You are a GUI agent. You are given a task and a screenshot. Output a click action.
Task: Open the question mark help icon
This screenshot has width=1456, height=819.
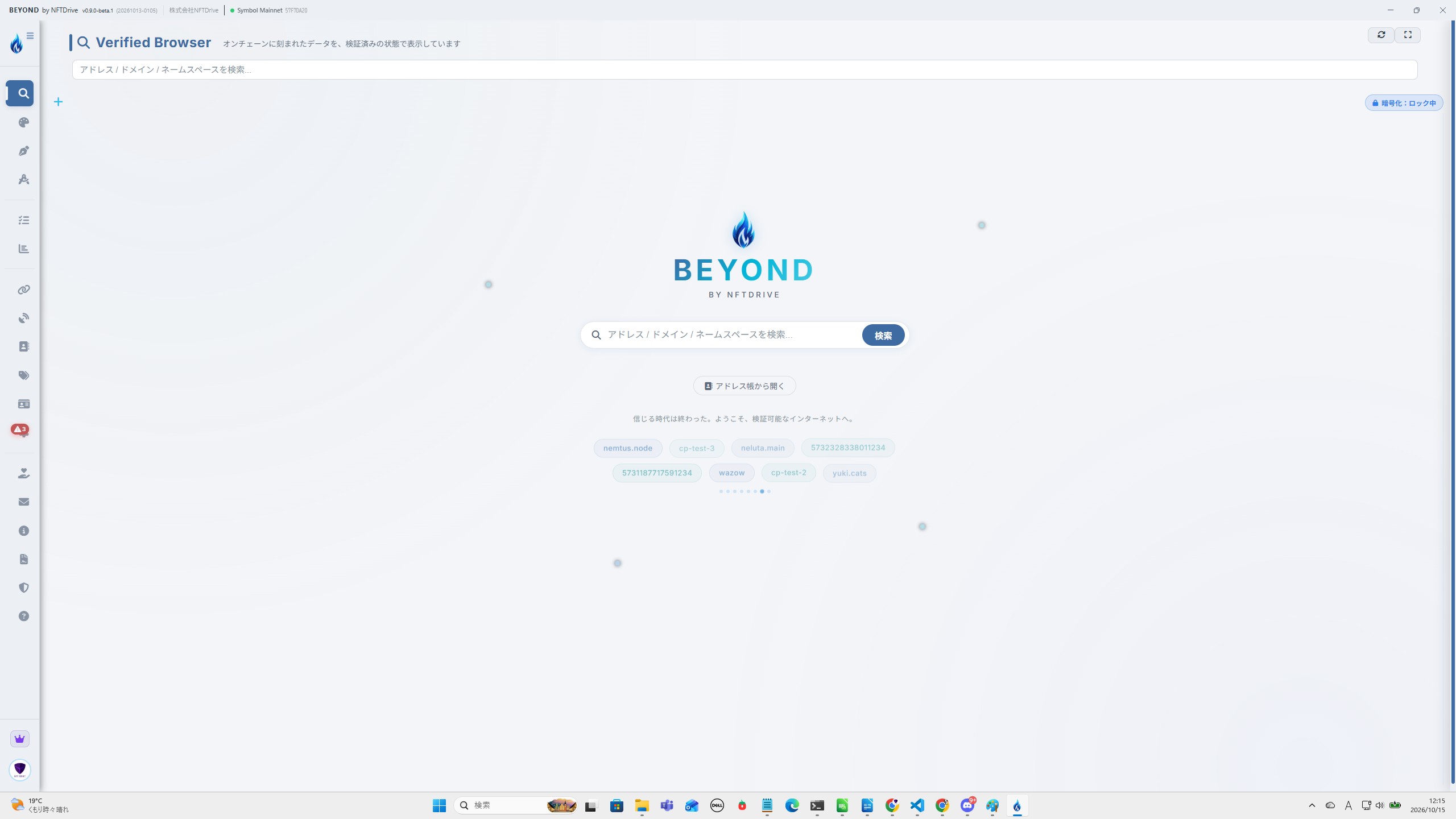point(23,616)
